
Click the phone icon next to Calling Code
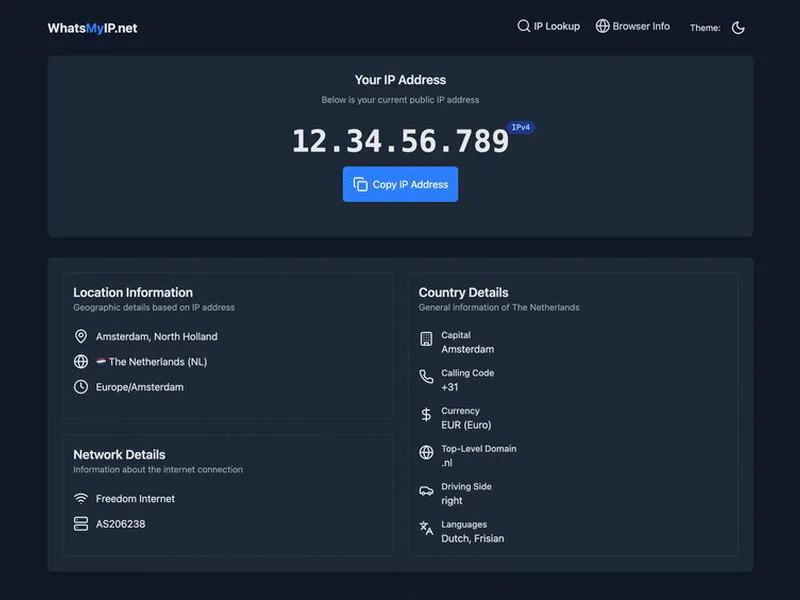coord(426,377)
